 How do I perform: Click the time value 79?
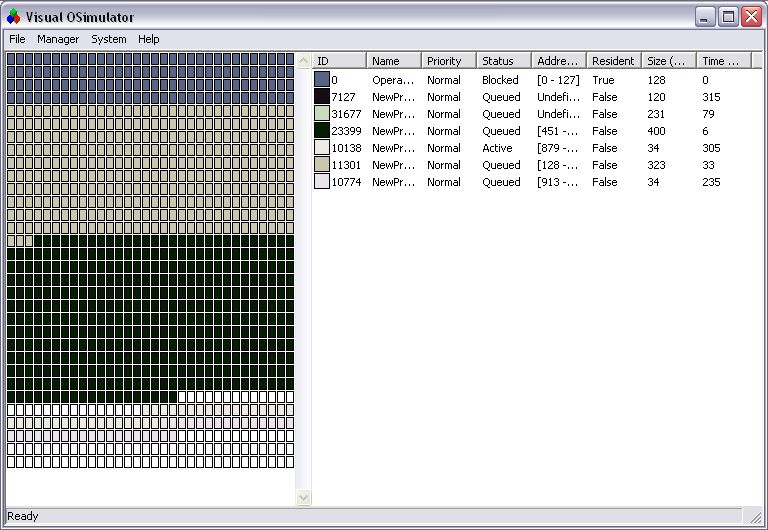click(x=708, y=114)
